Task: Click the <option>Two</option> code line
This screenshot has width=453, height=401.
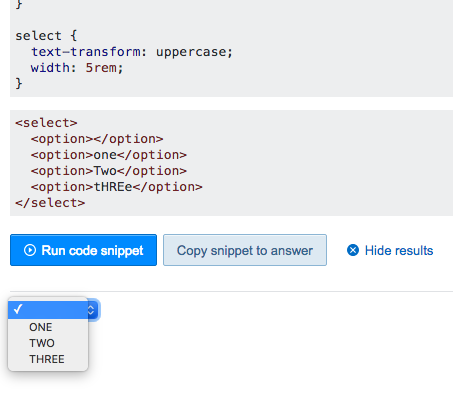Action: click(109, 171)
